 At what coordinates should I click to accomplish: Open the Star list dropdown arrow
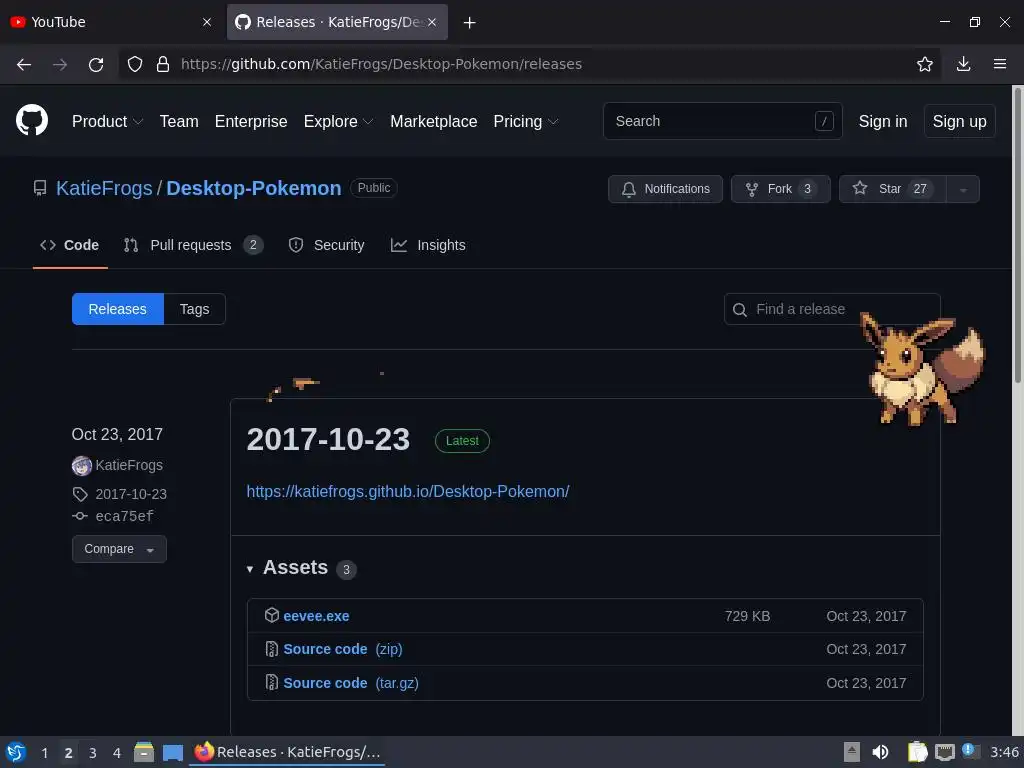pyautogui.click(x=963, y=189)
